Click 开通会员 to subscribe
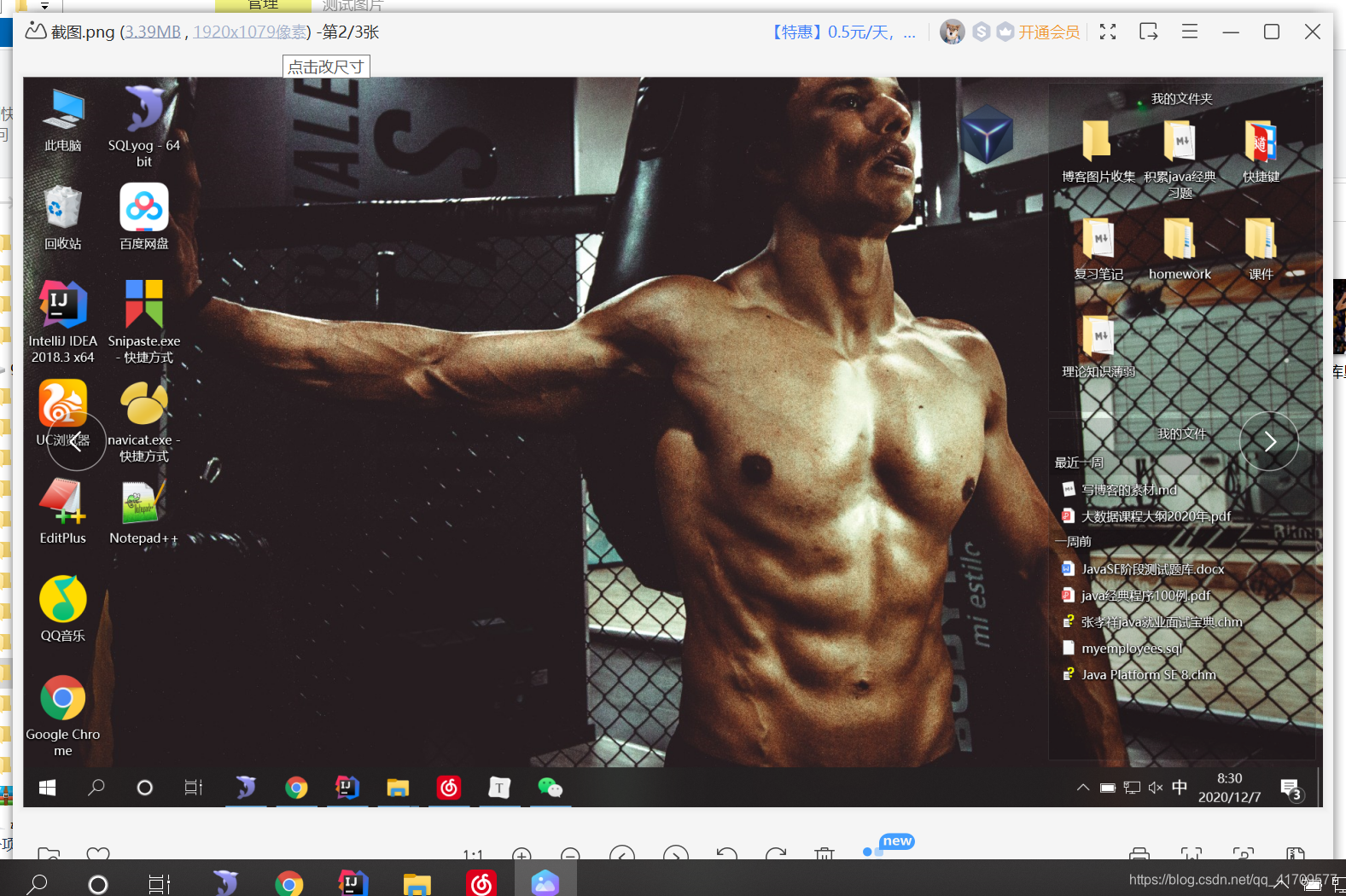 [x=1049, y=32]
